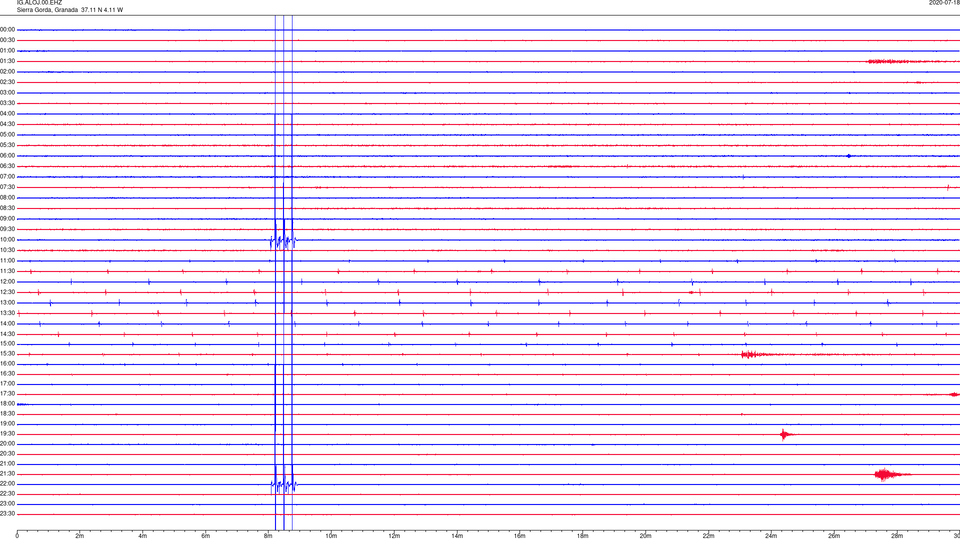Viewport: 960px width, 540px height.
Task: Click the 0 minute axis label
Action: [17, 536]
